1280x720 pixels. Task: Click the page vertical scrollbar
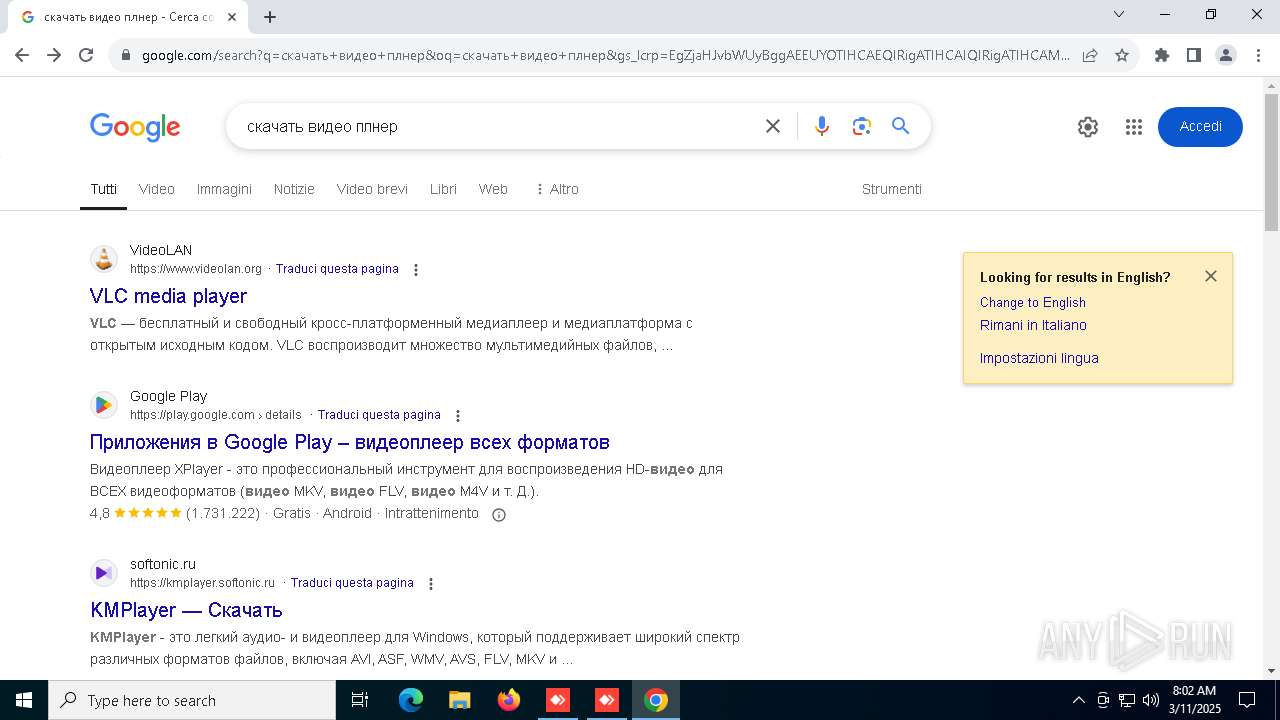[x=1271, y=163]
